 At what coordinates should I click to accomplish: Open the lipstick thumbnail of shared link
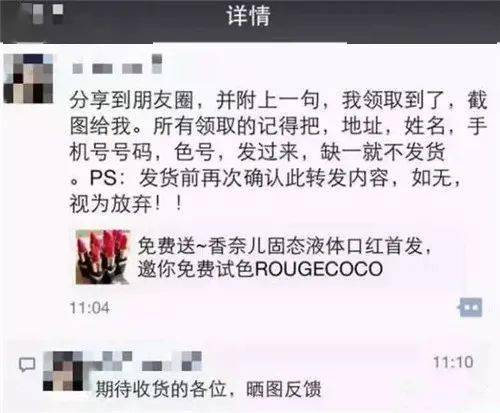103,257
